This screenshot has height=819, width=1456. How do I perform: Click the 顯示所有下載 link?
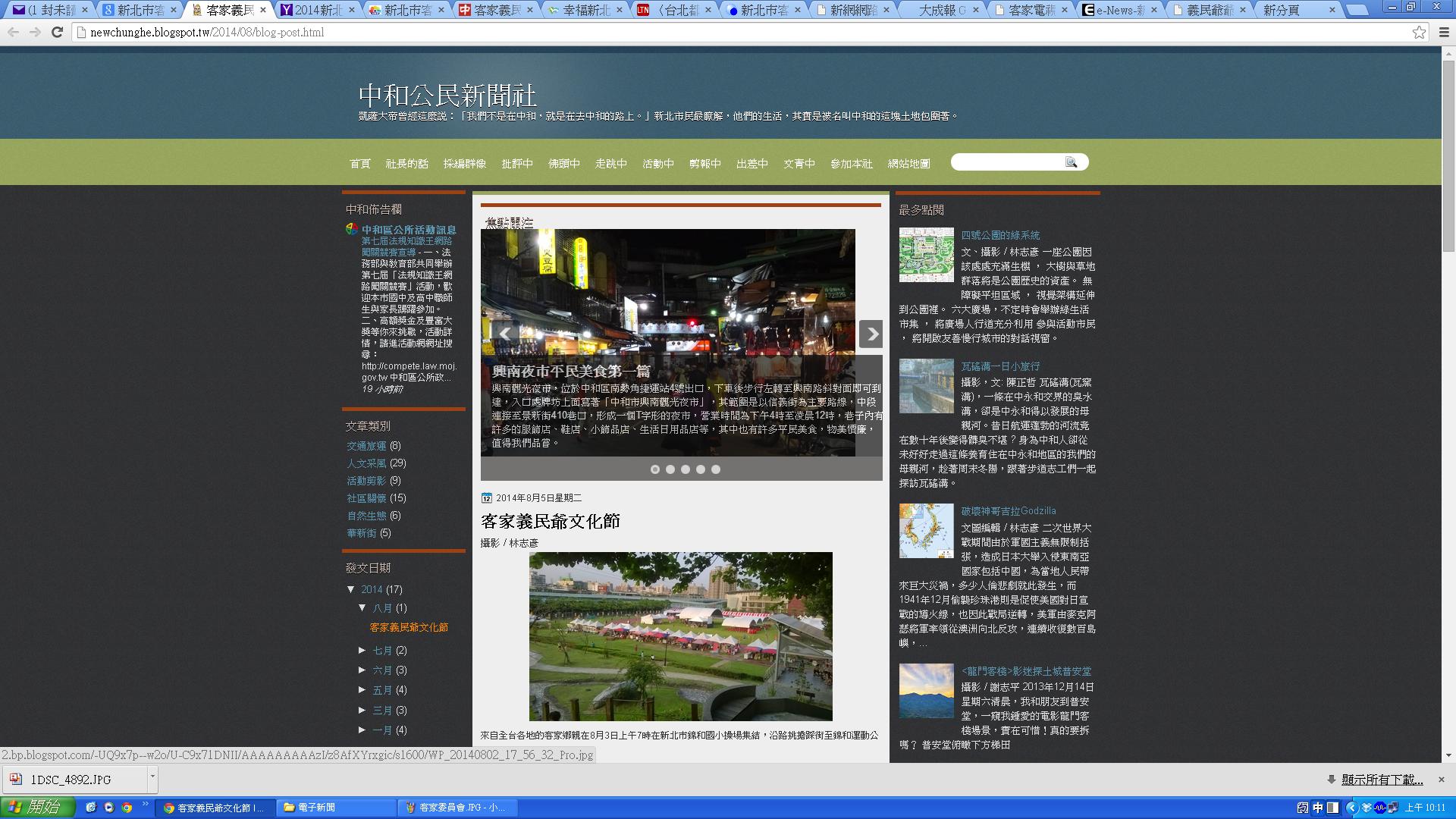tap(1382, 780)
